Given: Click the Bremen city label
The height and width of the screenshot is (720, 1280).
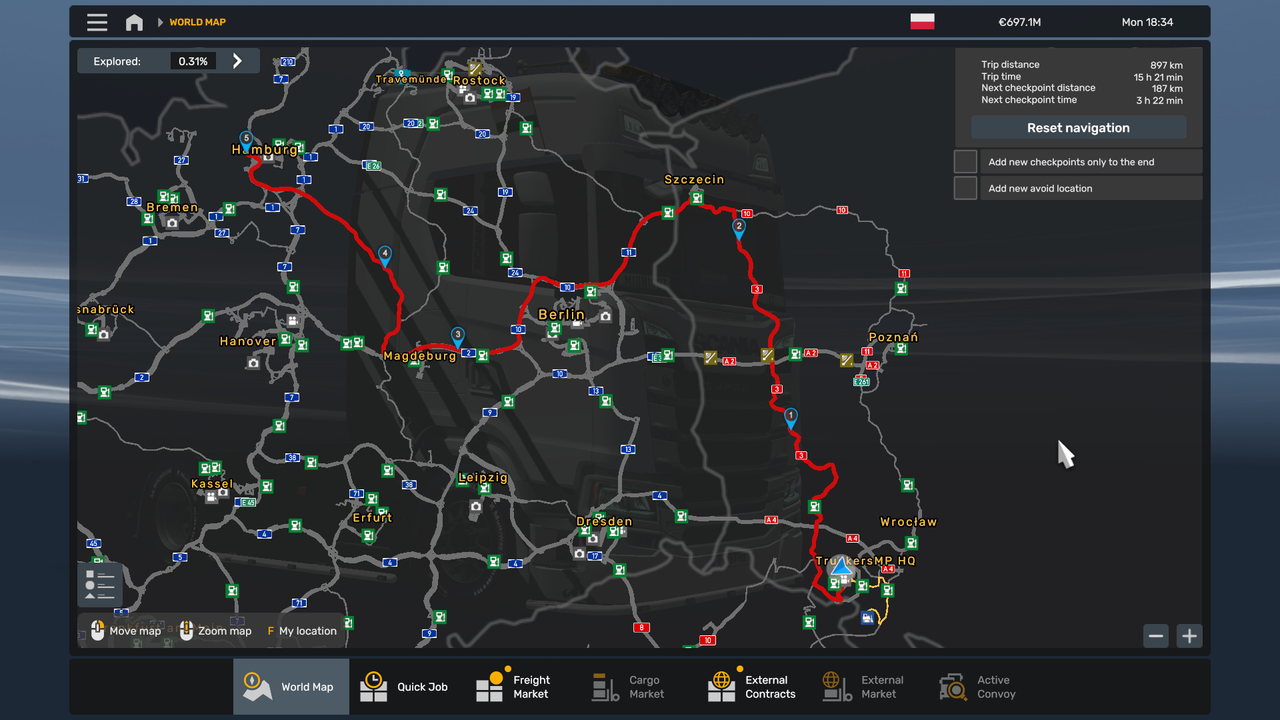Looking at the screenshot, I should point(172,207).
